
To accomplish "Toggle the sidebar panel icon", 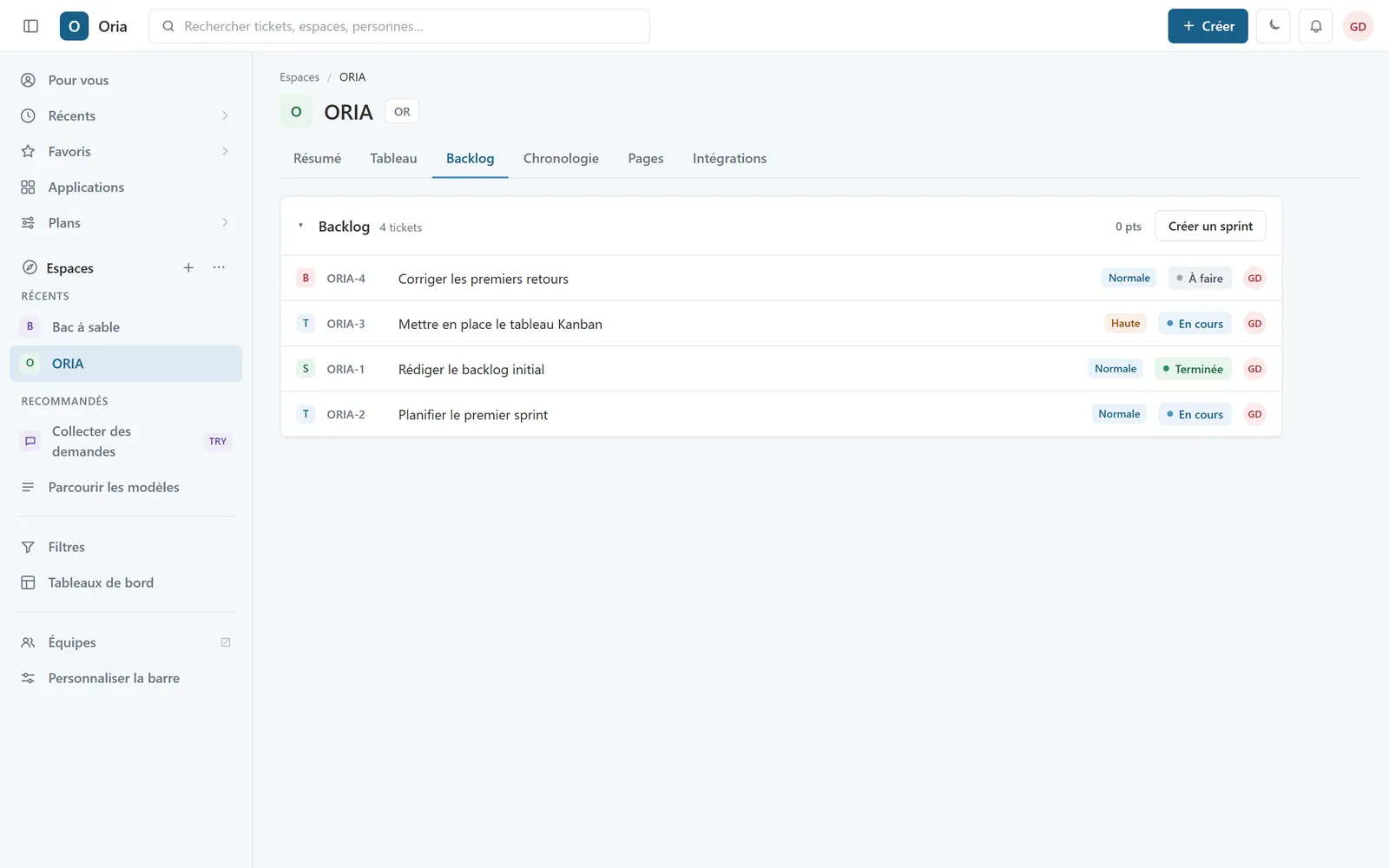I will tap(30, 26).
